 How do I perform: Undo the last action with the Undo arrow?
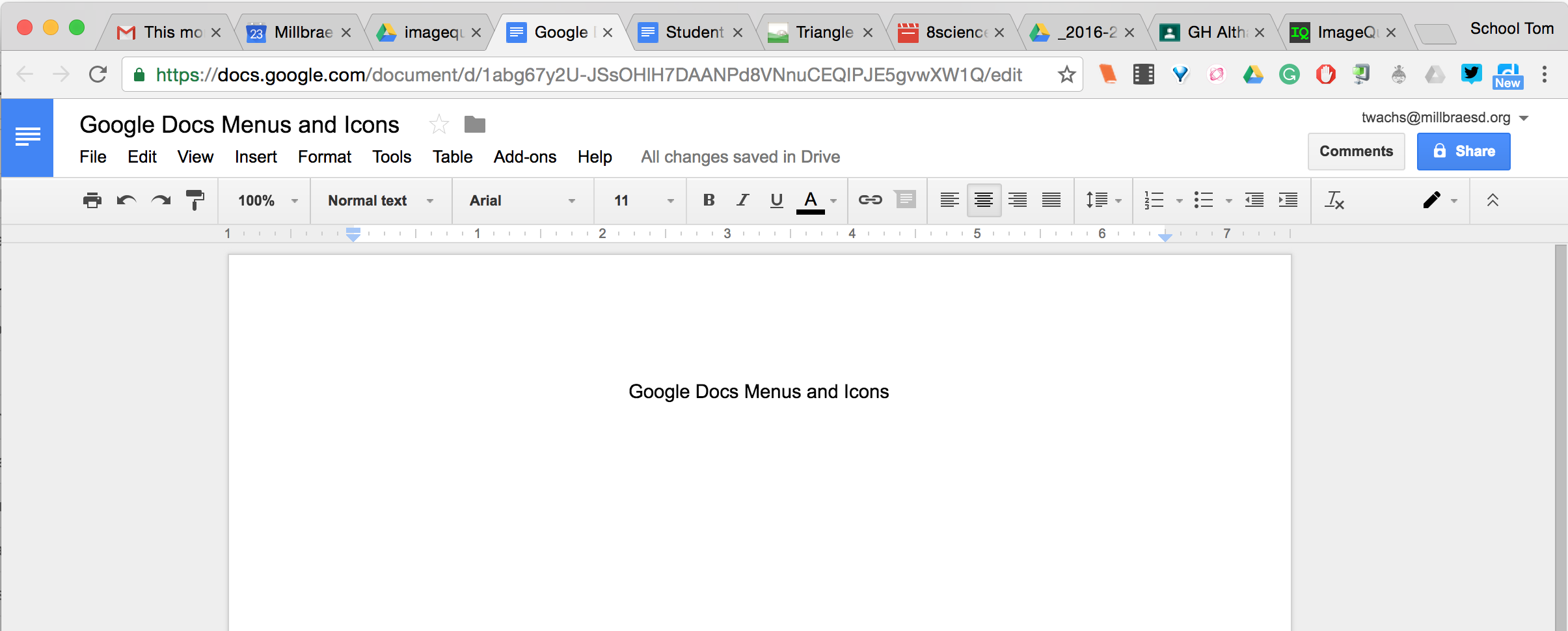(126, 200)
